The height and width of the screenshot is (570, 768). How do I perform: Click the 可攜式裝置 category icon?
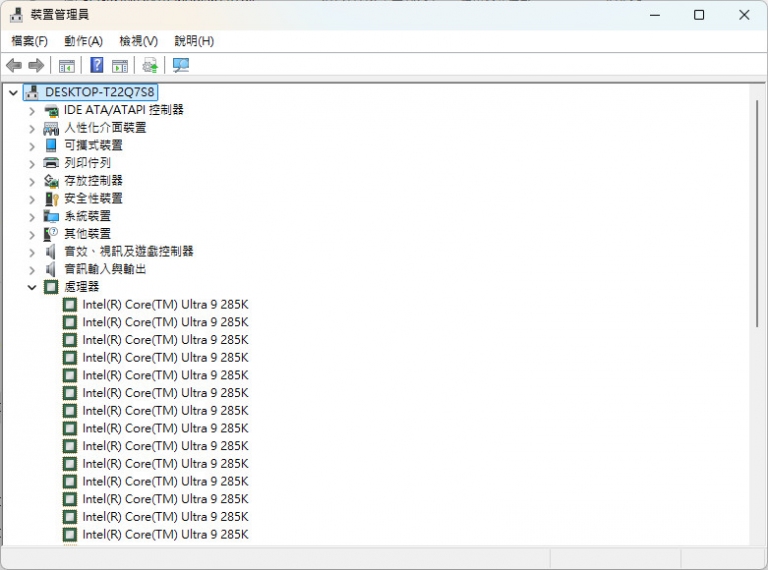coord(51,145)
